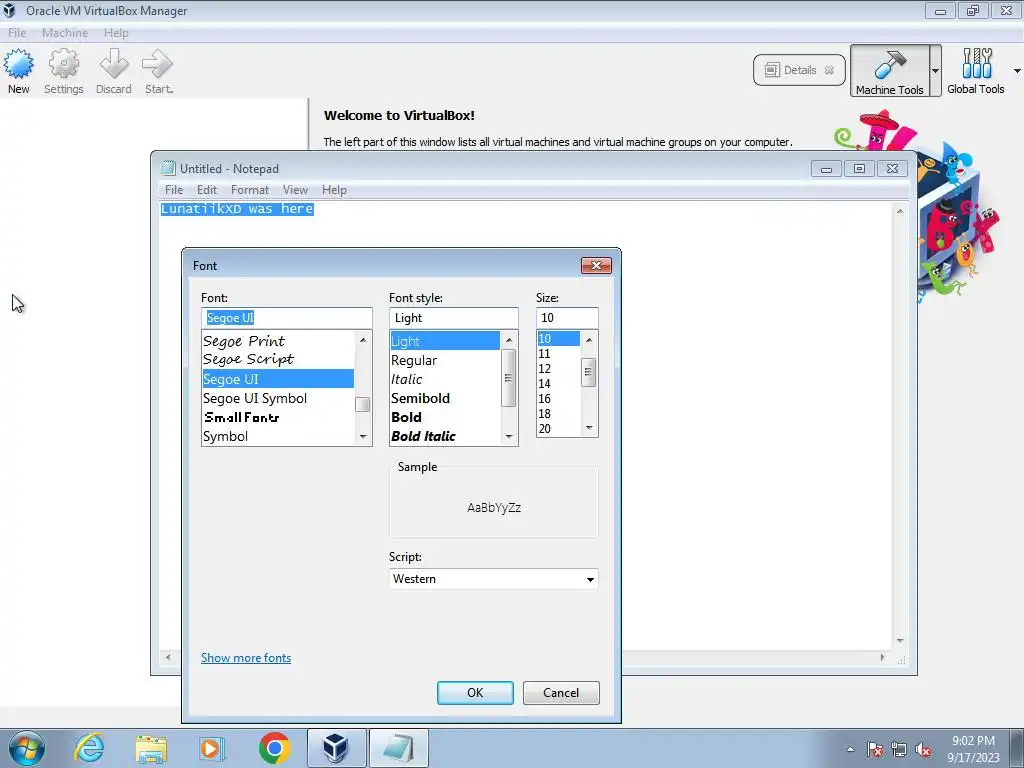Image resolution: width=1024 pixels, height=768 pixels.
Task: Open VirtualBox Settings gear icon
Action: (63, 65)
